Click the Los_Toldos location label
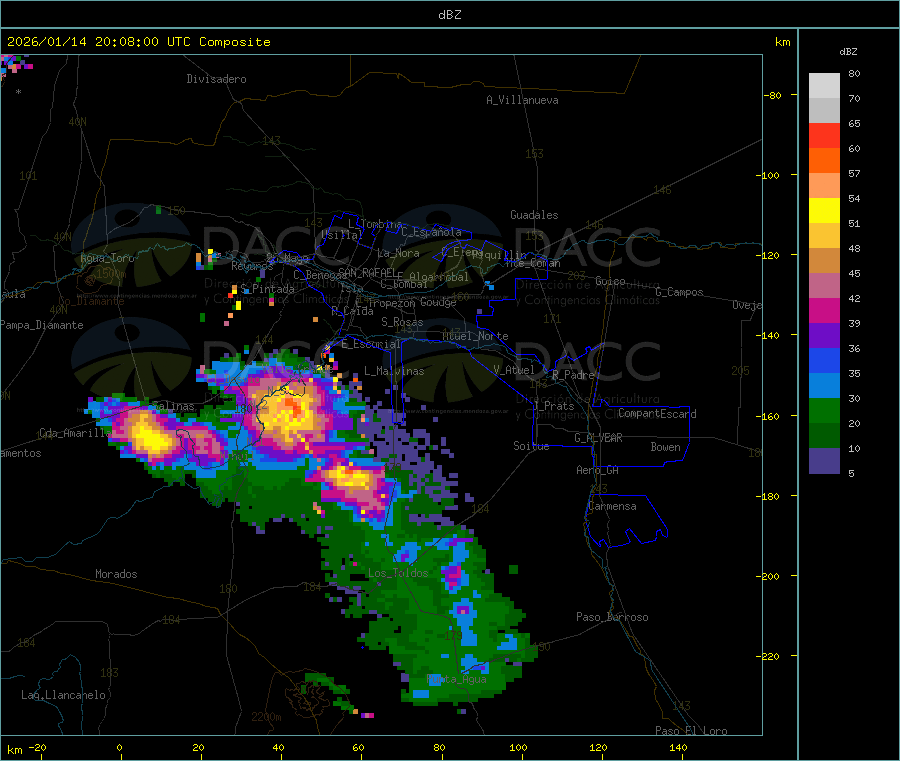The image size is (900, 761). 398,573
